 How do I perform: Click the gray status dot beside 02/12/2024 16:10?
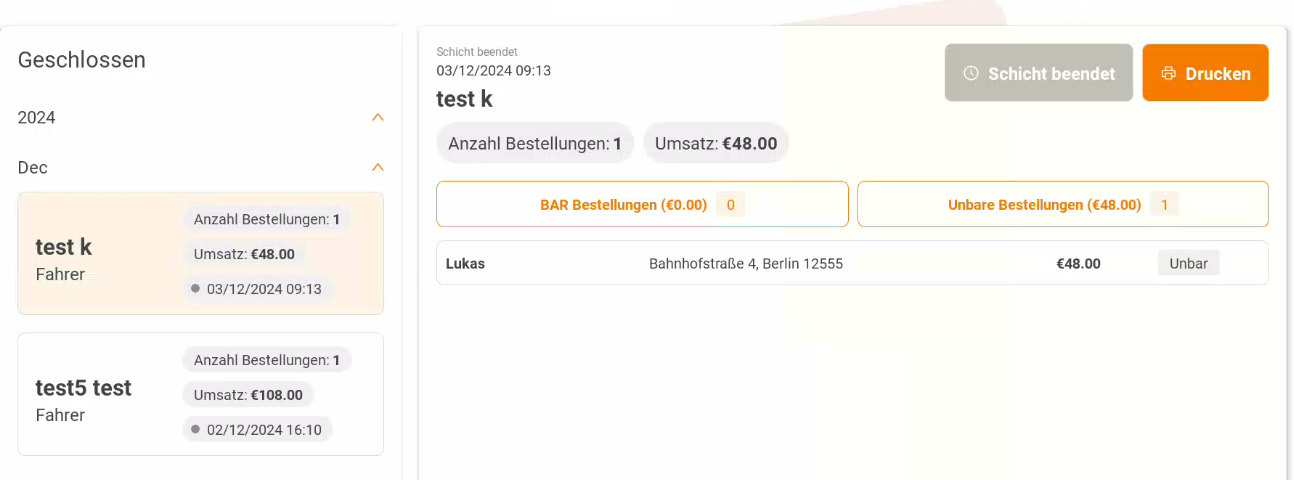click(196, 429)
